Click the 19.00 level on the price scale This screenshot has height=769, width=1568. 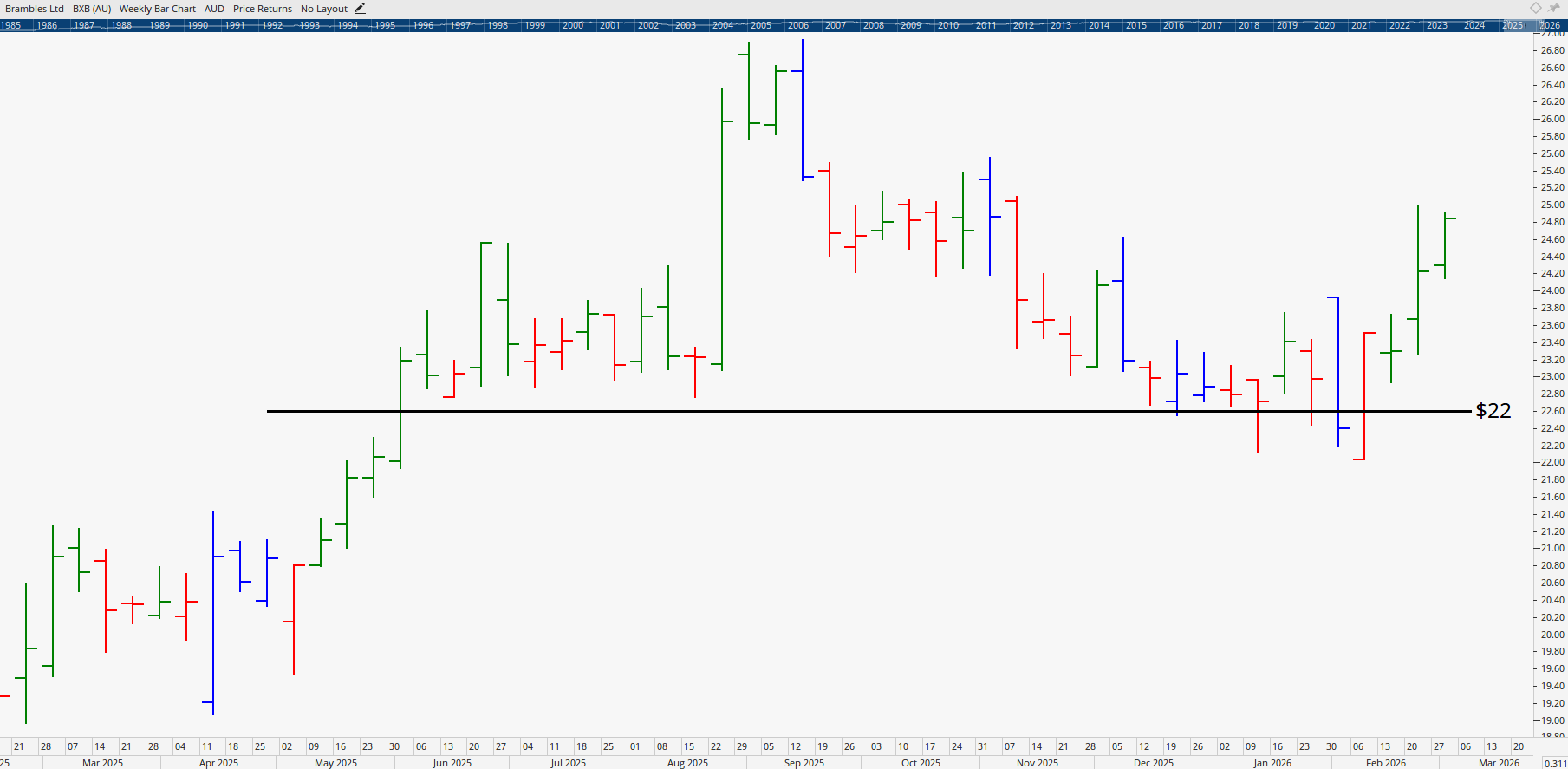[1552, 720]
